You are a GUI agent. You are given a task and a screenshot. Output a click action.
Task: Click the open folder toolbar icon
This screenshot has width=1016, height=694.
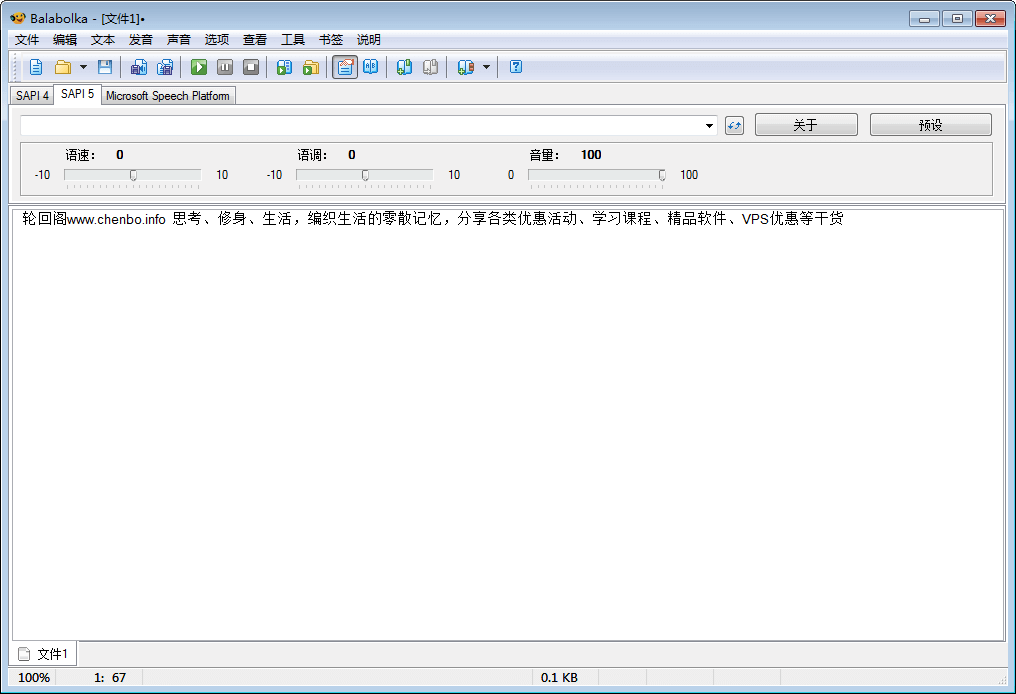(x=63, y=67)
